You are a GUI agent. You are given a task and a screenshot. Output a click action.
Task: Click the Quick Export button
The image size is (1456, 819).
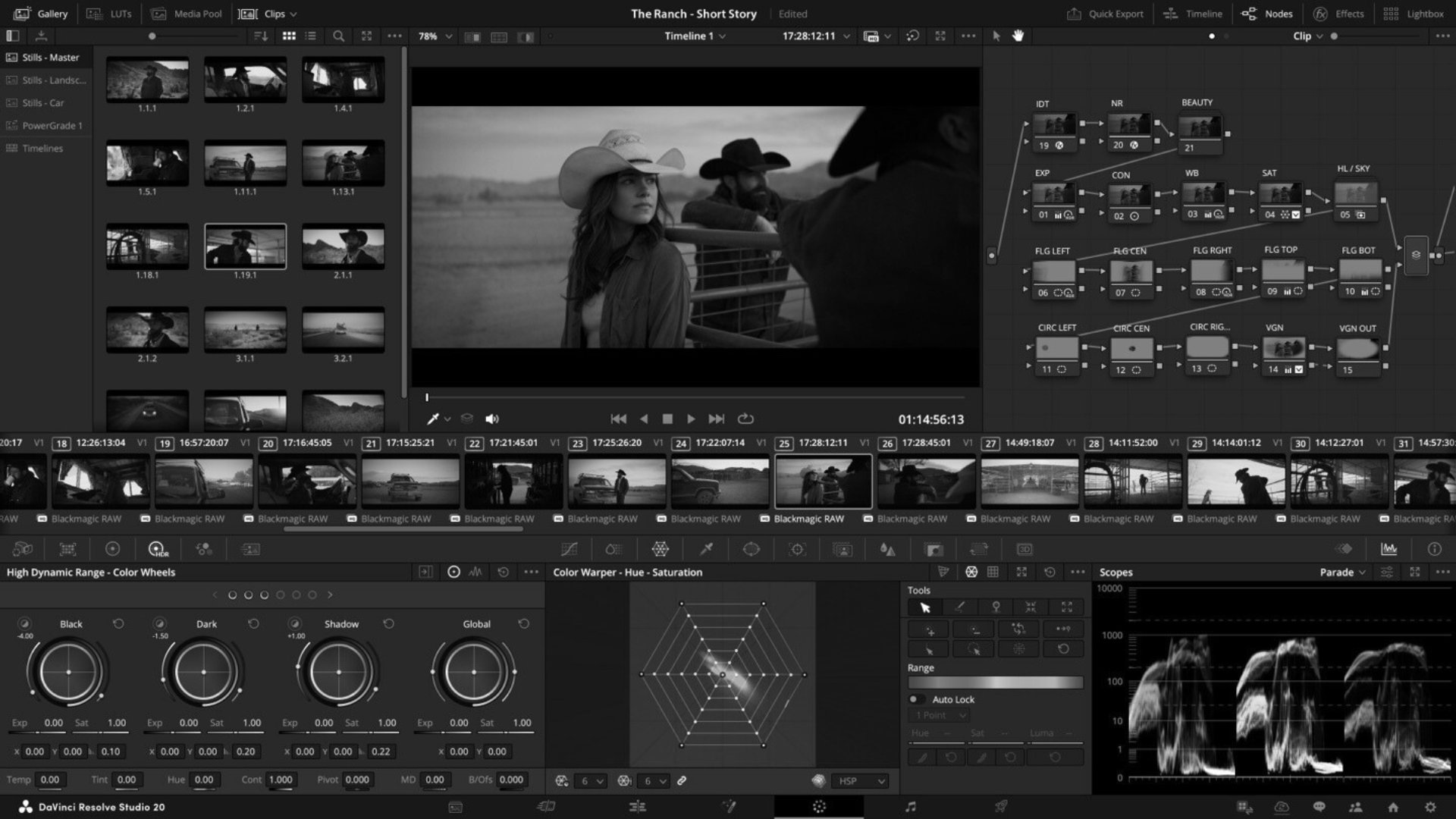[1105, 14]
